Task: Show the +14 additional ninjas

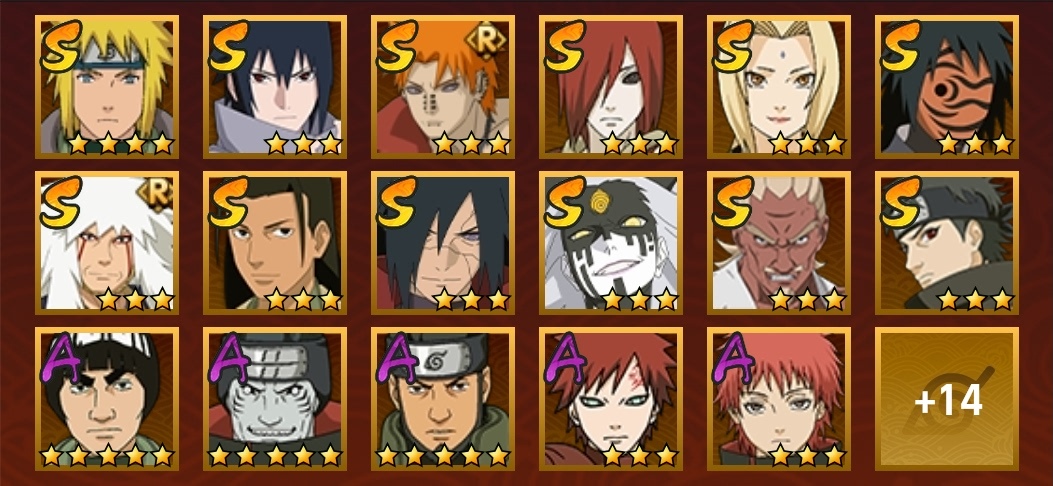Action: (x=947, y=399)
